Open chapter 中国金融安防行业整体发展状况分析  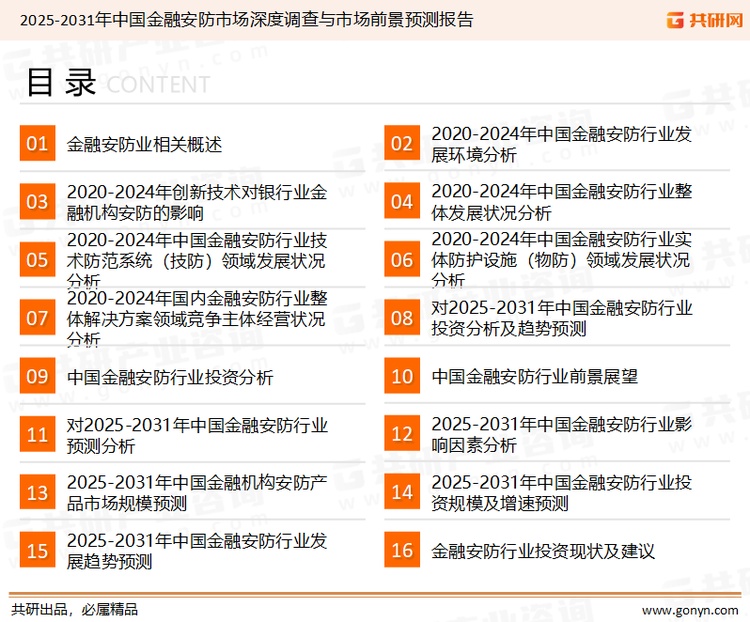561,202
